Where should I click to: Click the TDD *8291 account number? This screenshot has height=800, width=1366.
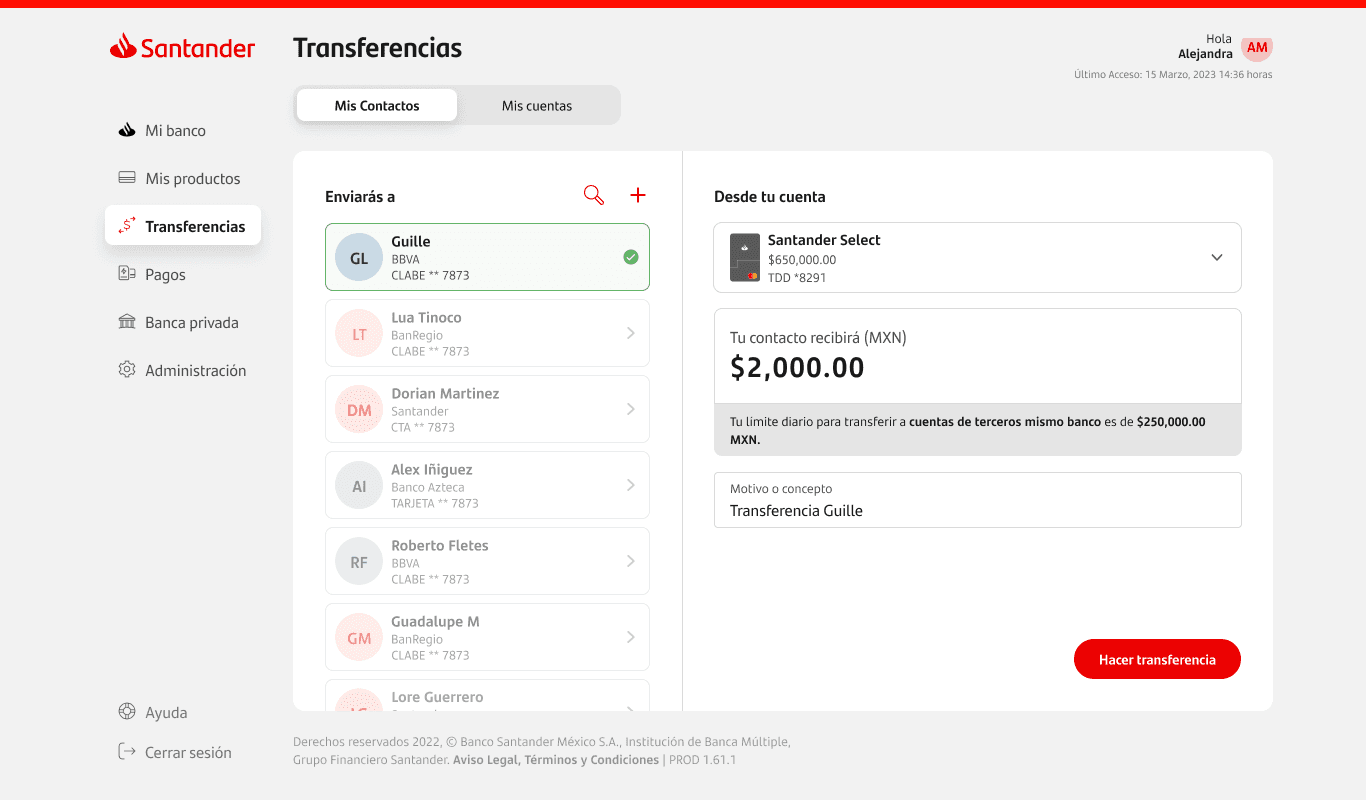point(797,277)
